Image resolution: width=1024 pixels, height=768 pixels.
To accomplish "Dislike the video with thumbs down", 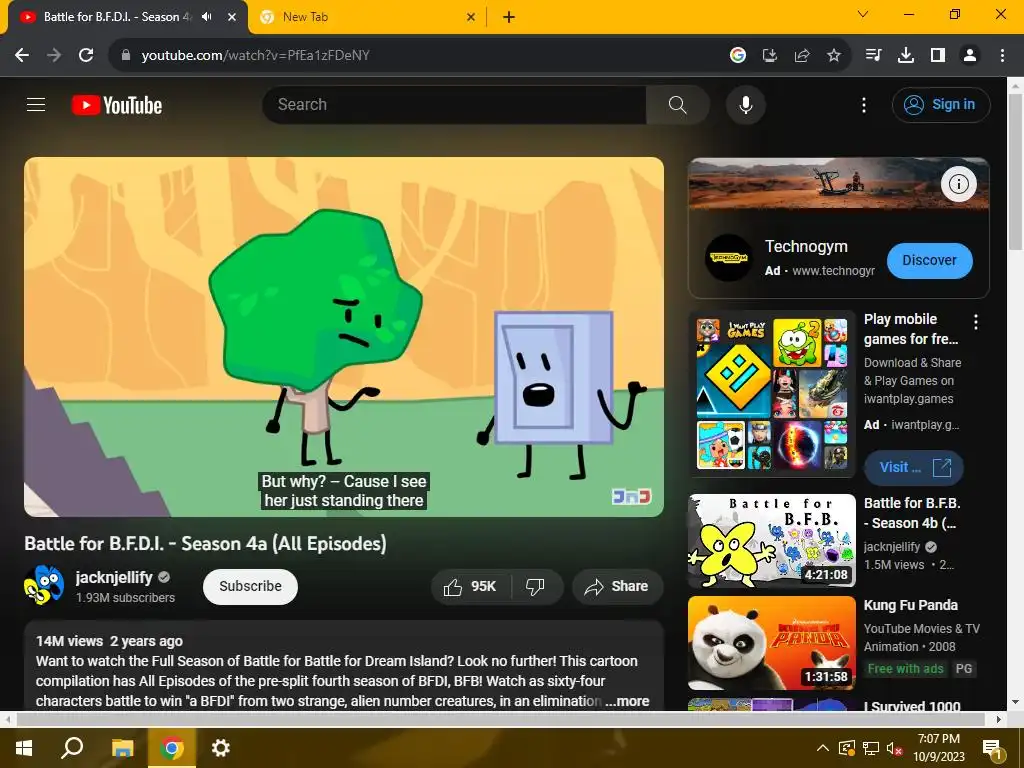I will pos(536,586).
